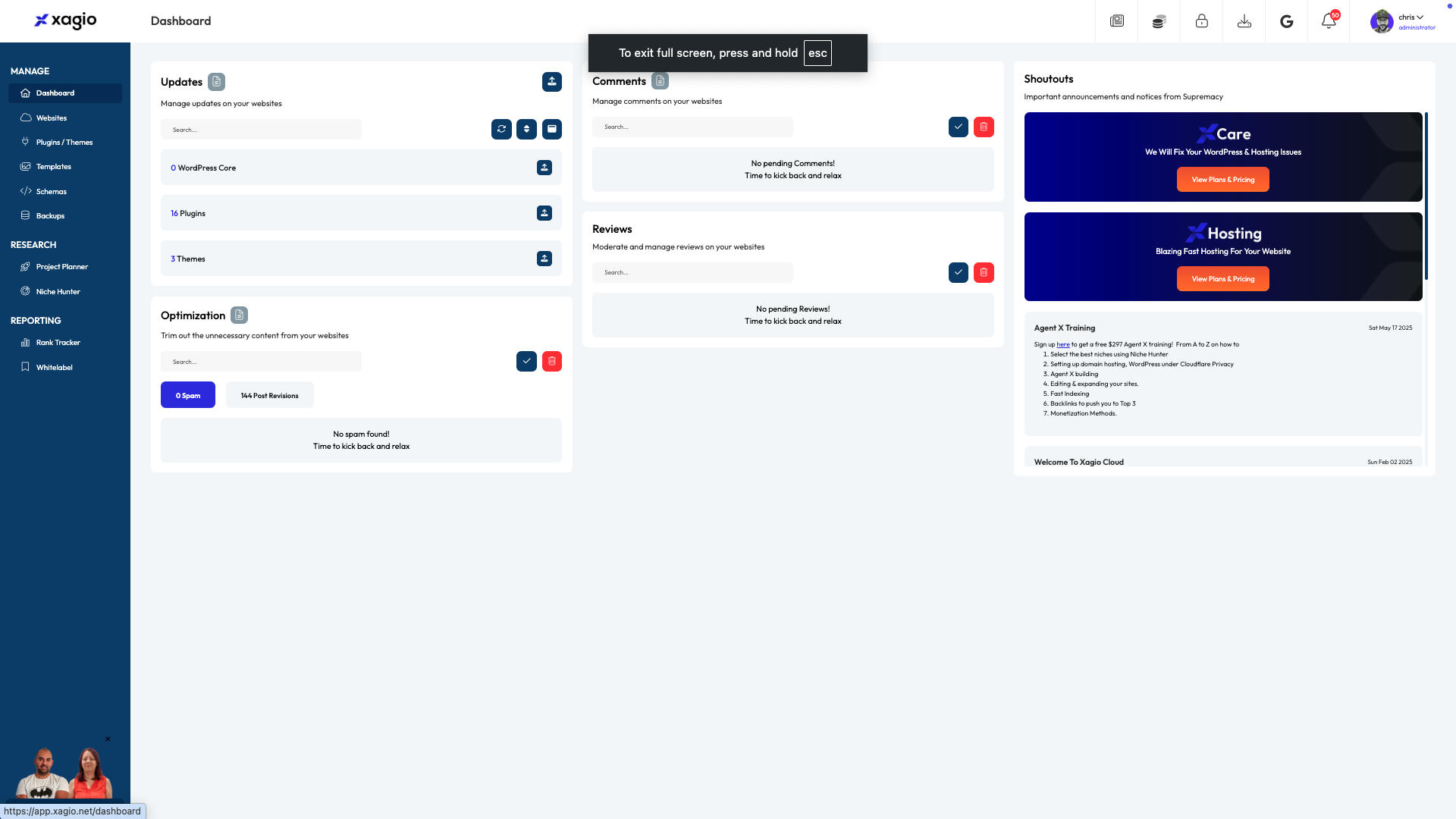The height and width of the screenshot is (819, 1456).
Task: Update WordPress Core via its upload icon
Action: tap(544, 168)
